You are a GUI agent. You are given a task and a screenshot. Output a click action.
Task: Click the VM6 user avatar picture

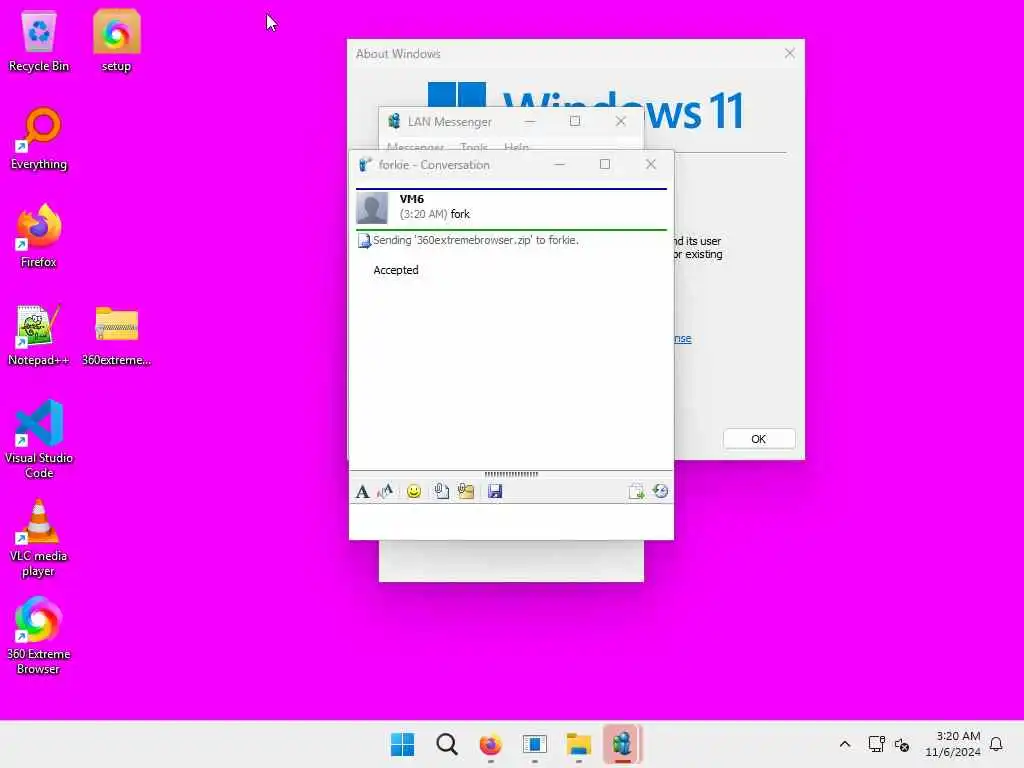pyautogui.click(x=372, y=208)
